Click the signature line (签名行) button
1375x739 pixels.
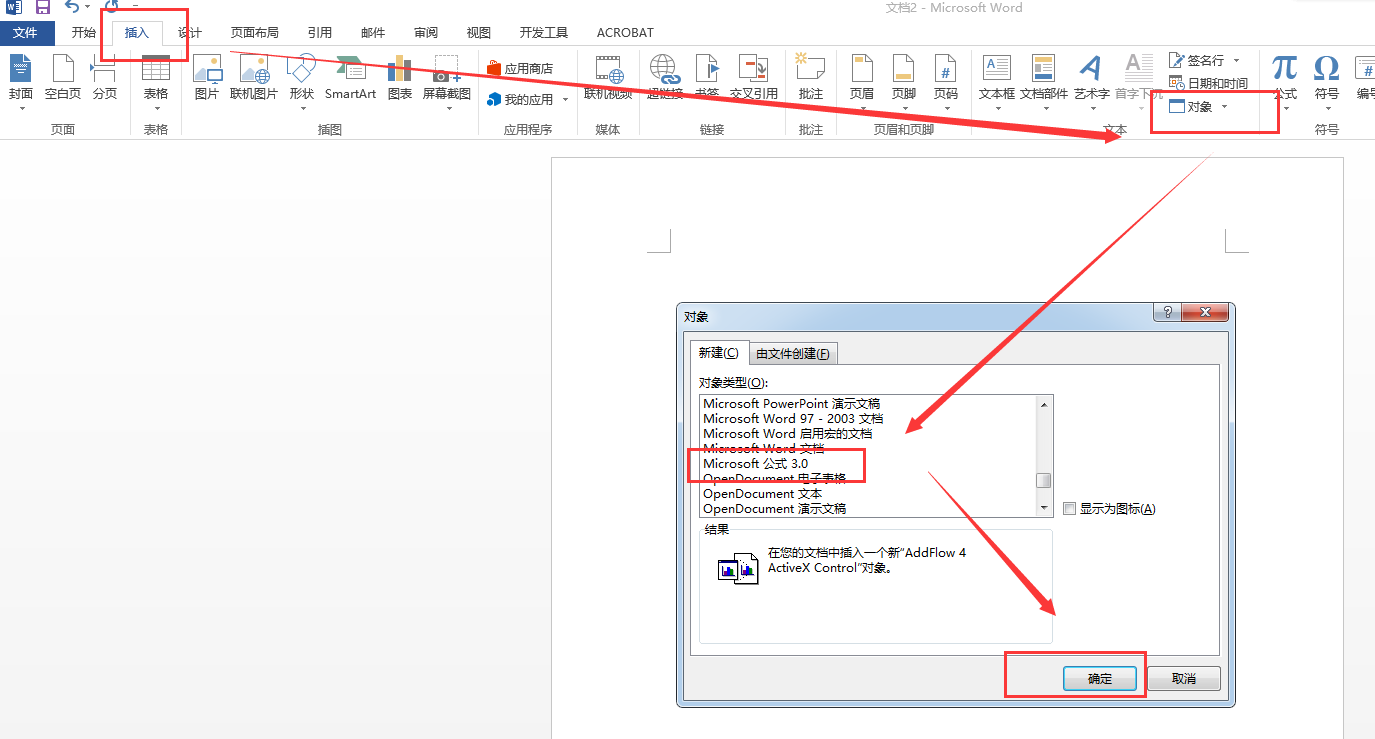1197,61
